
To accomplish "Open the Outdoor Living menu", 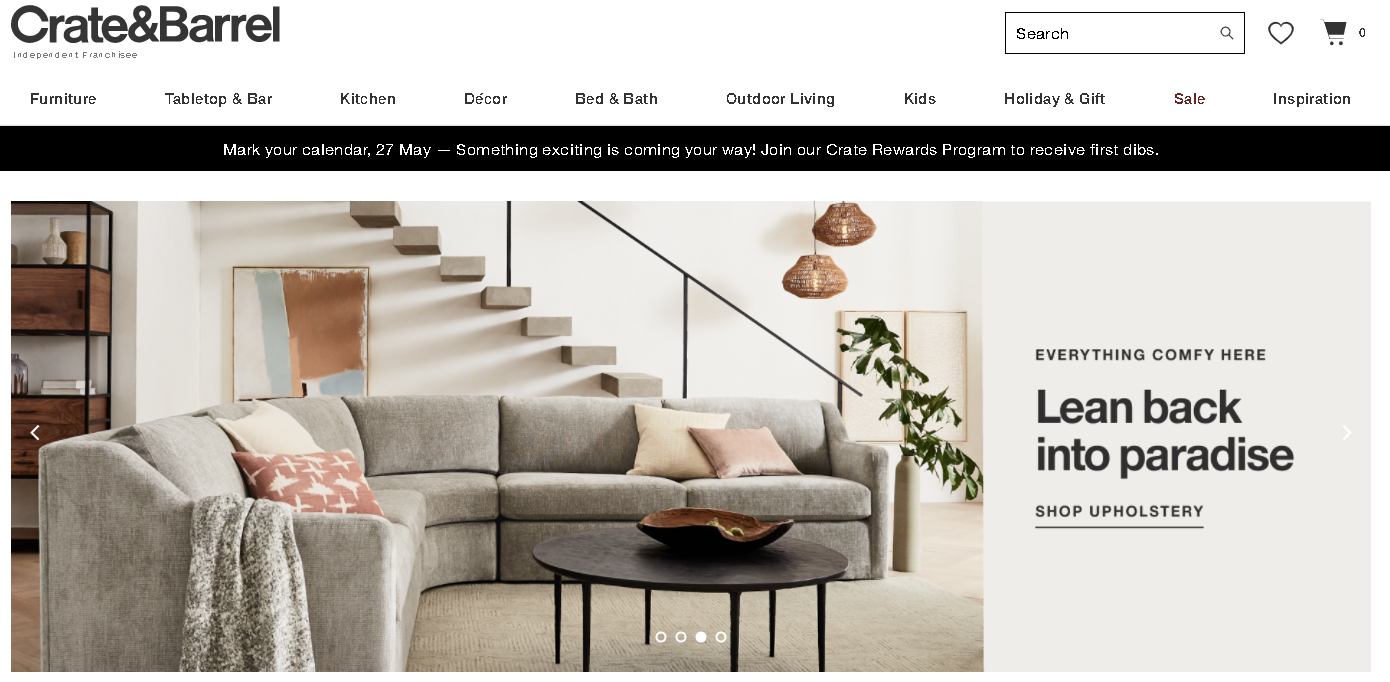I will point(780,99).
